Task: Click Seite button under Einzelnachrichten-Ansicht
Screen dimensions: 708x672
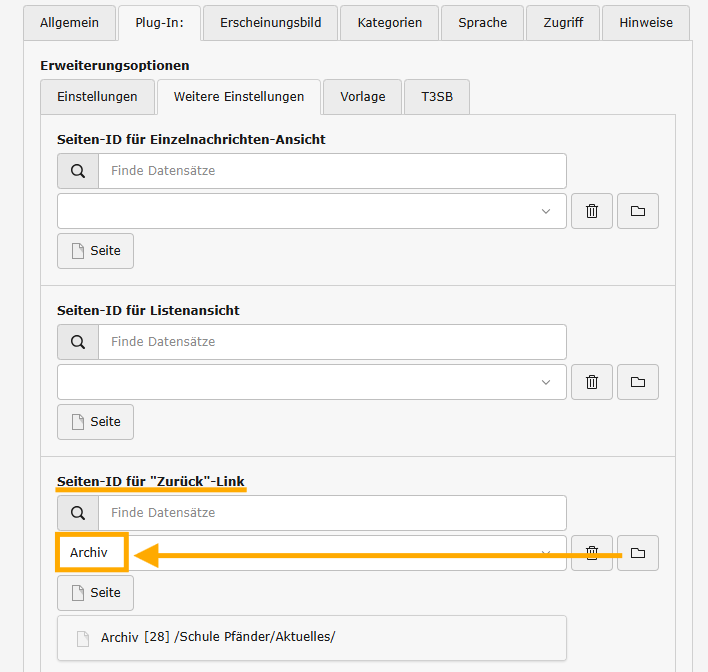Action: pos(95,251)
